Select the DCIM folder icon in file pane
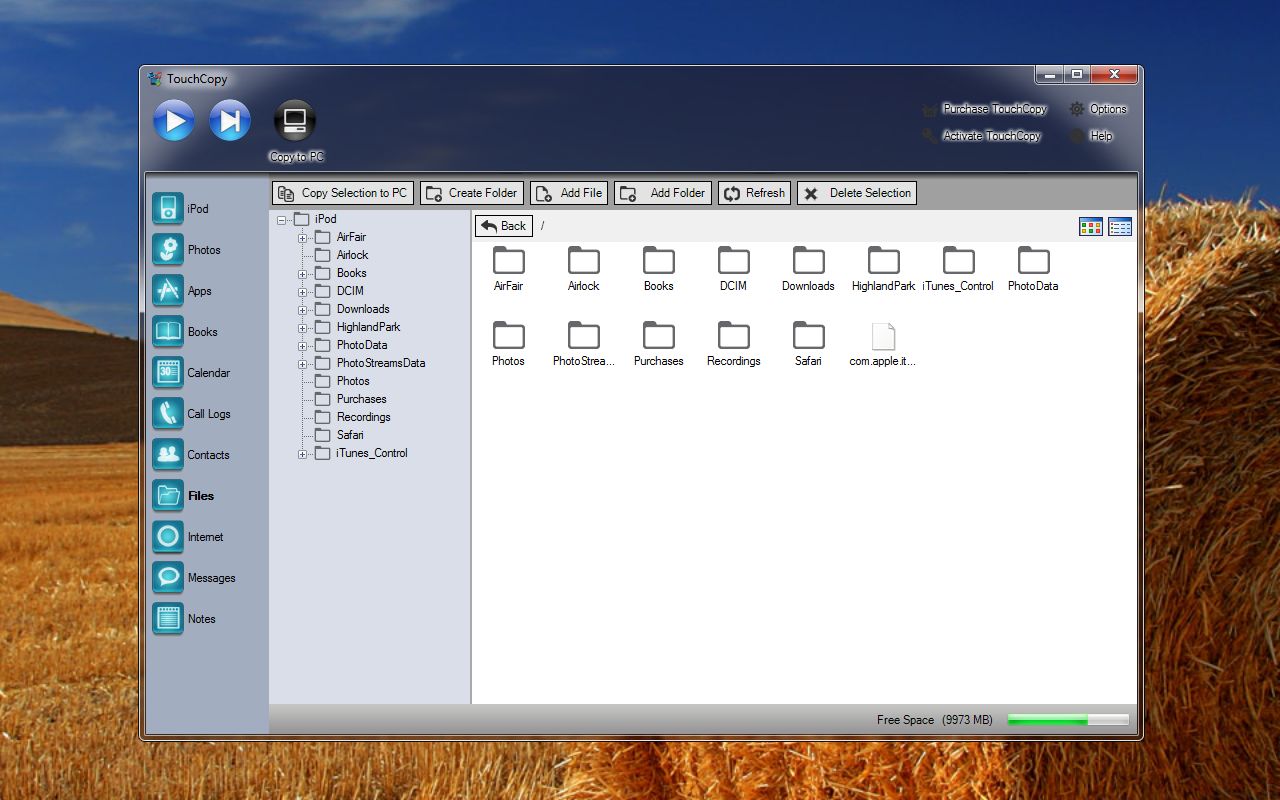Viewport: 1280px width, 800px height. point(734,260)
